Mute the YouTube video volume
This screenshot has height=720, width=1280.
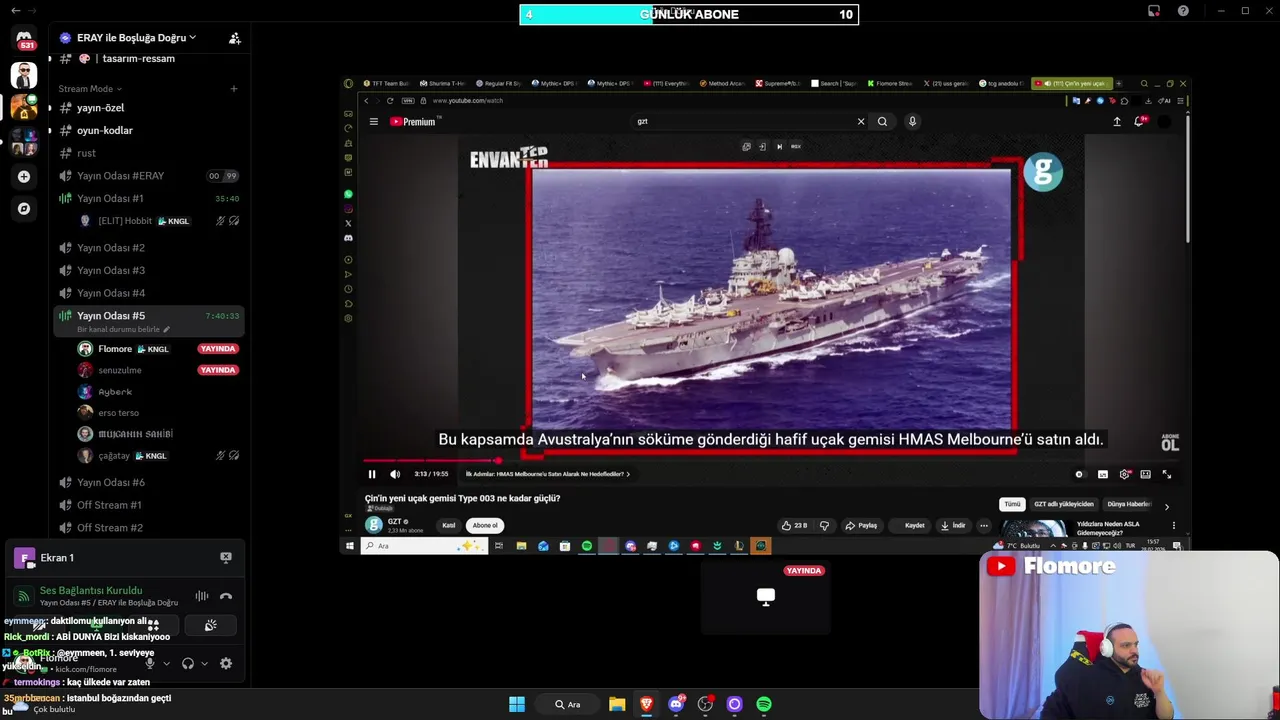coord(395,474)
